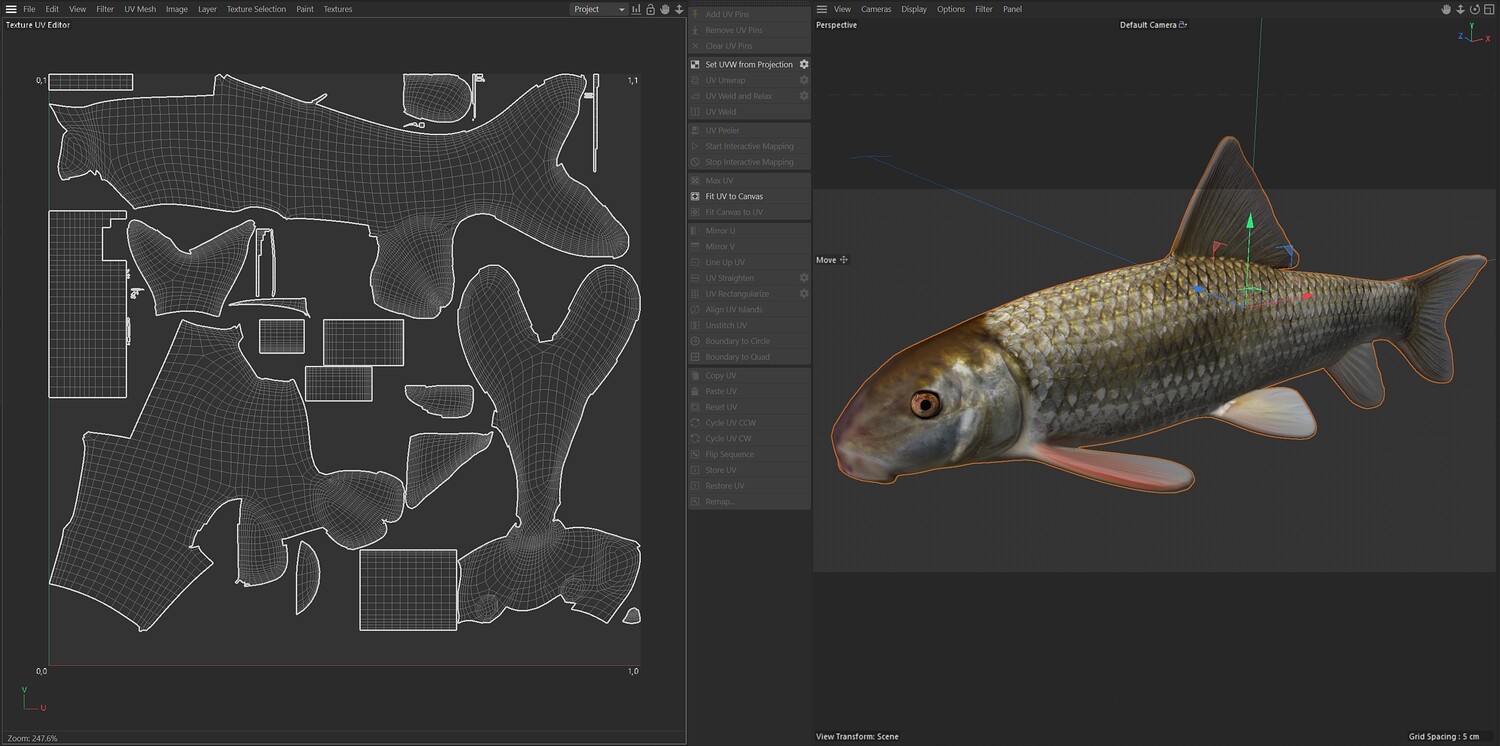This screenshot has height=746, width=1500.
Task: Click the Boundary to Quad command
Action: (x=749, y=357)
